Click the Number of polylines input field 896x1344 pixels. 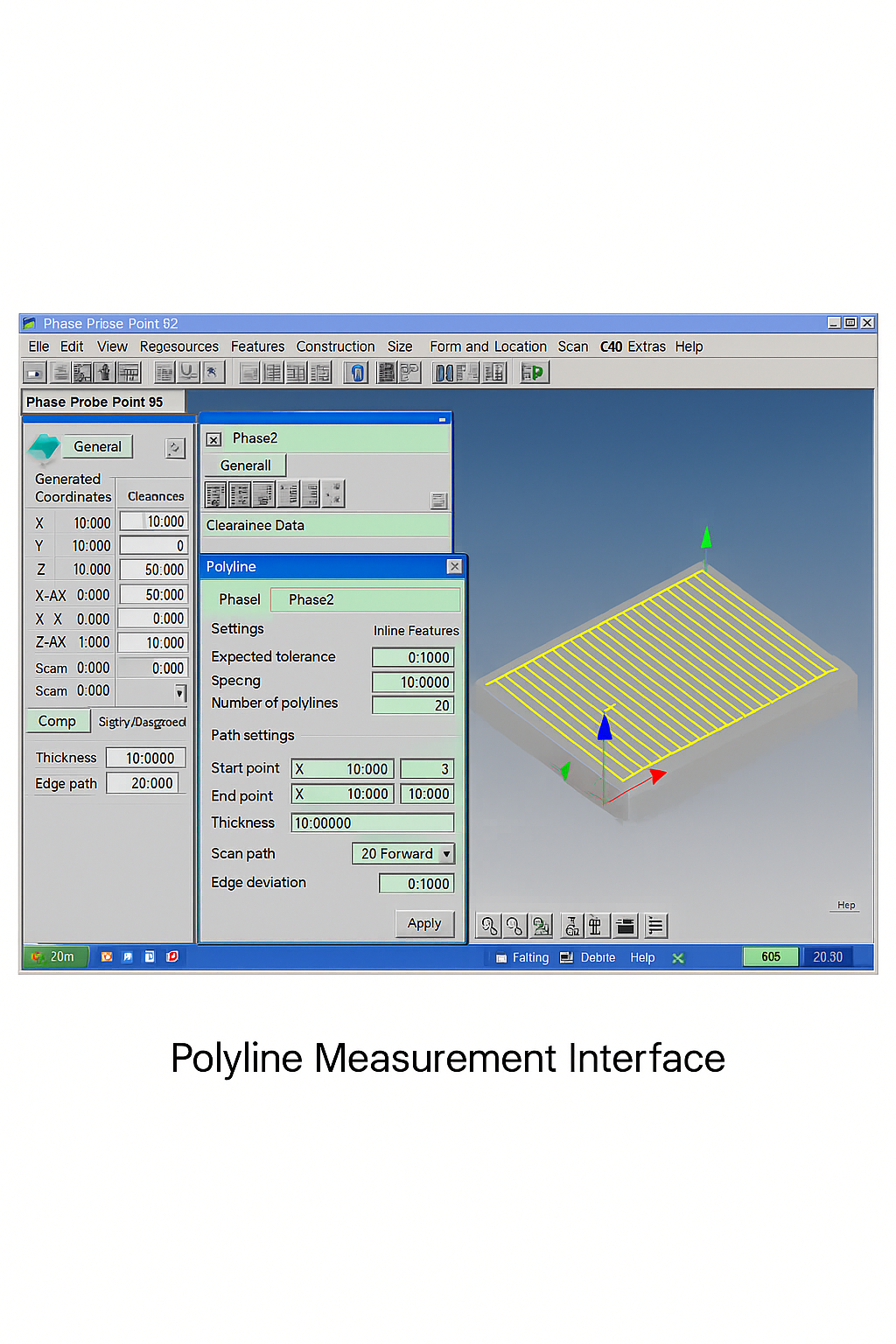point(412,704)
